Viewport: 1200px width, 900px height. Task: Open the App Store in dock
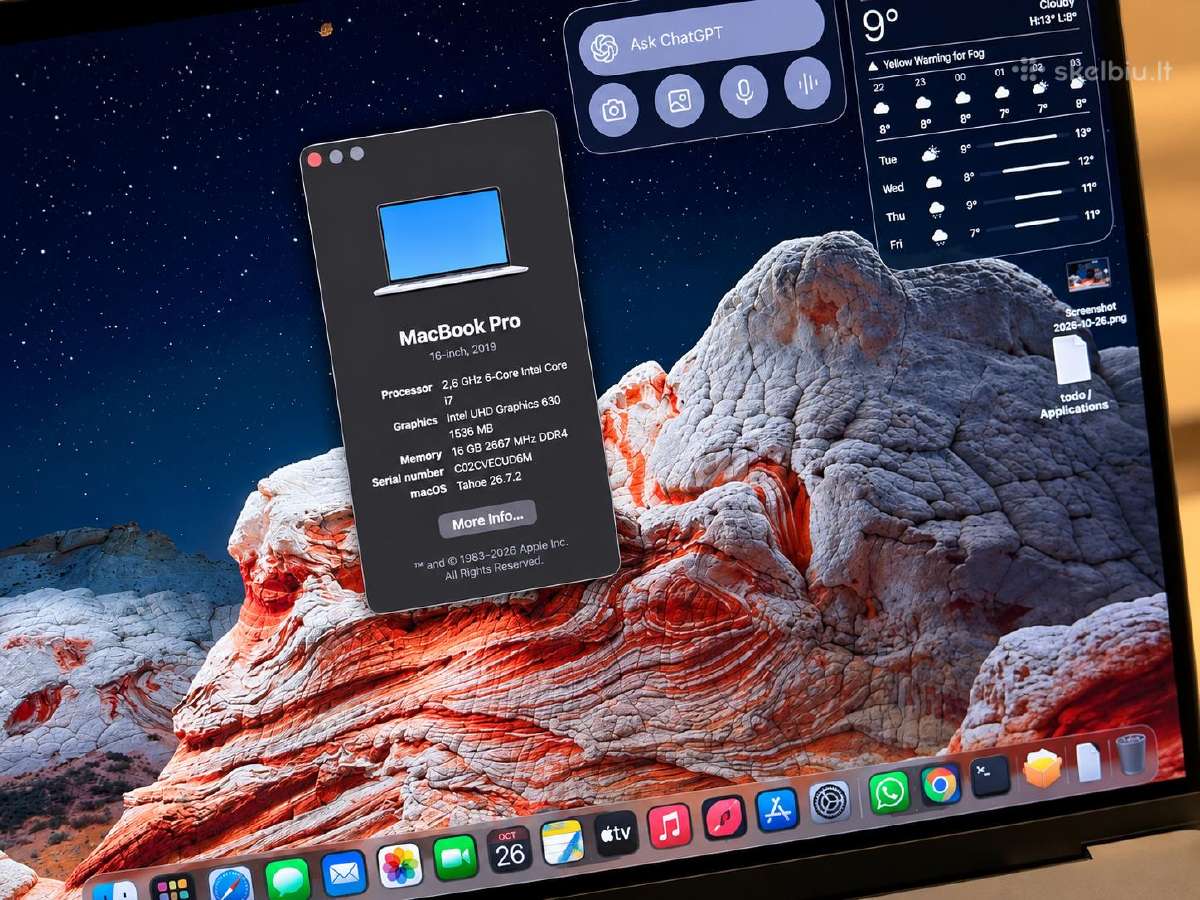point(777,809)
